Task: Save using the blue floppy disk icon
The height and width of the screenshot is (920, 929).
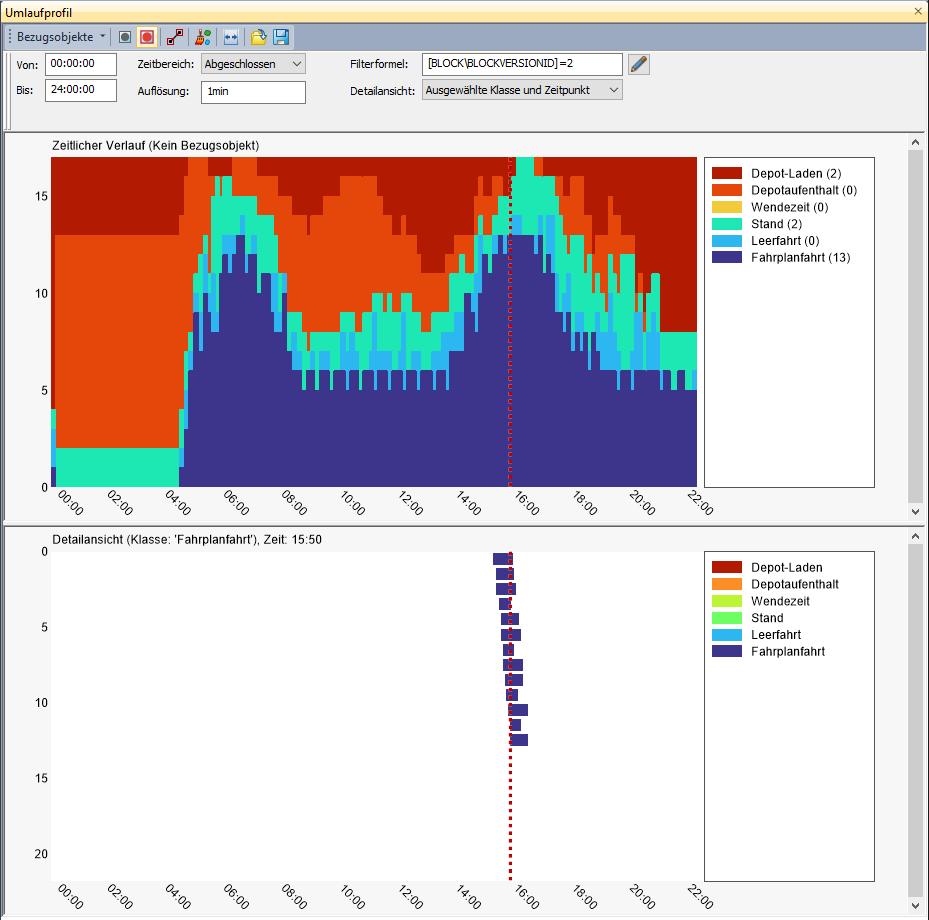Action: click(281, 37)
